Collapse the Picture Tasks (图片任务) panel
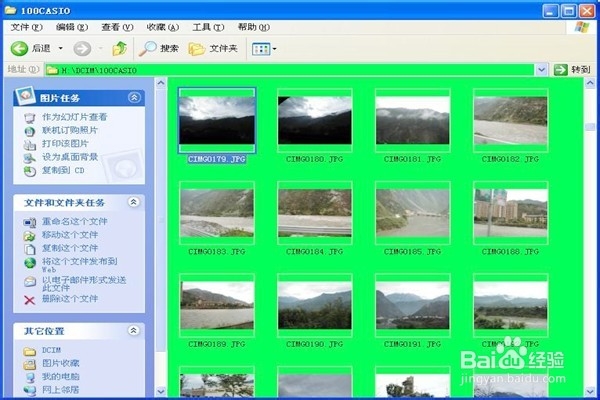 pos(134,97)
